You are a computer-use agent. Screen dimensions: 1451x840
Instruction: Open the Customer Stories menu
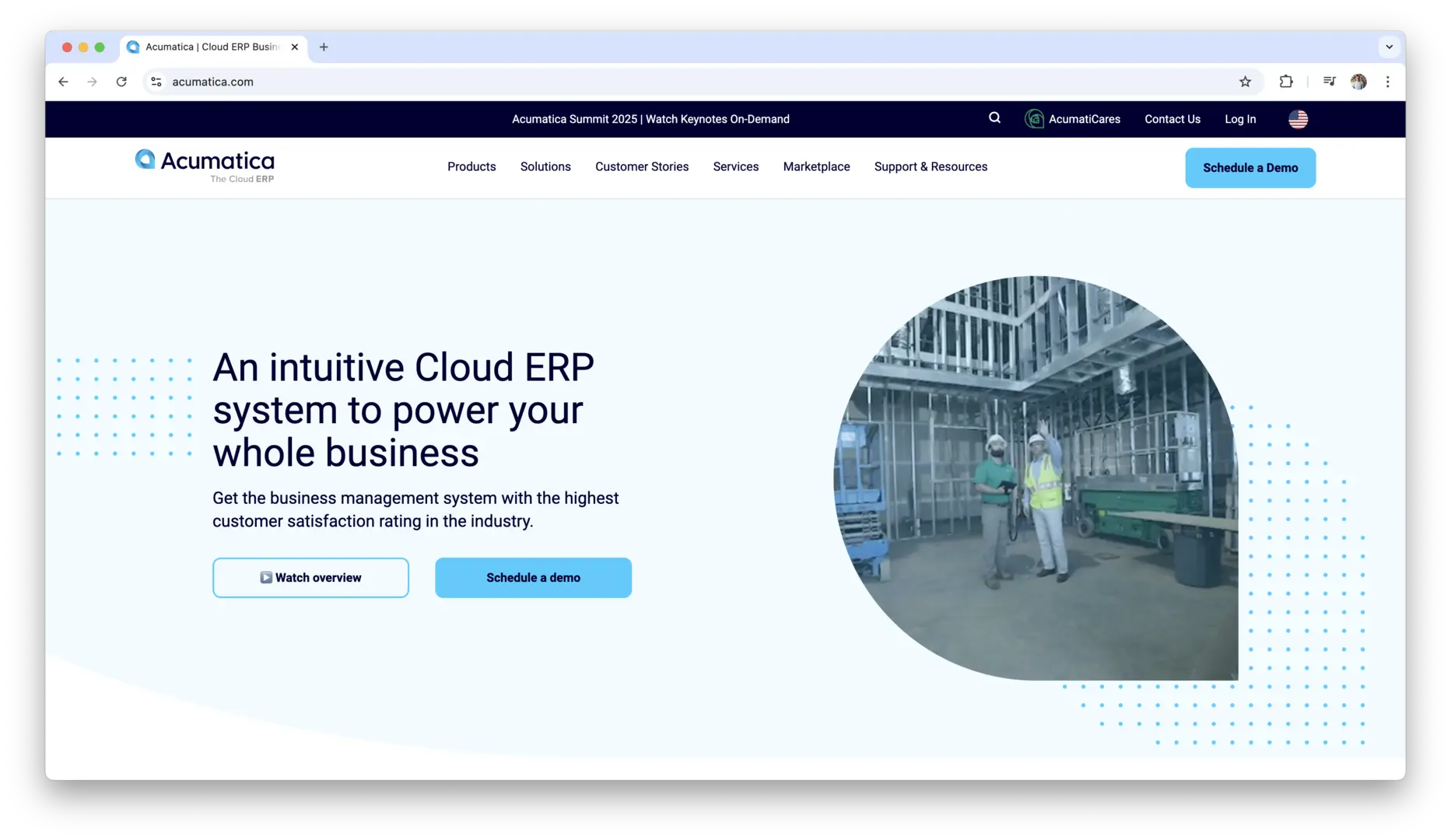pos(642,166)
